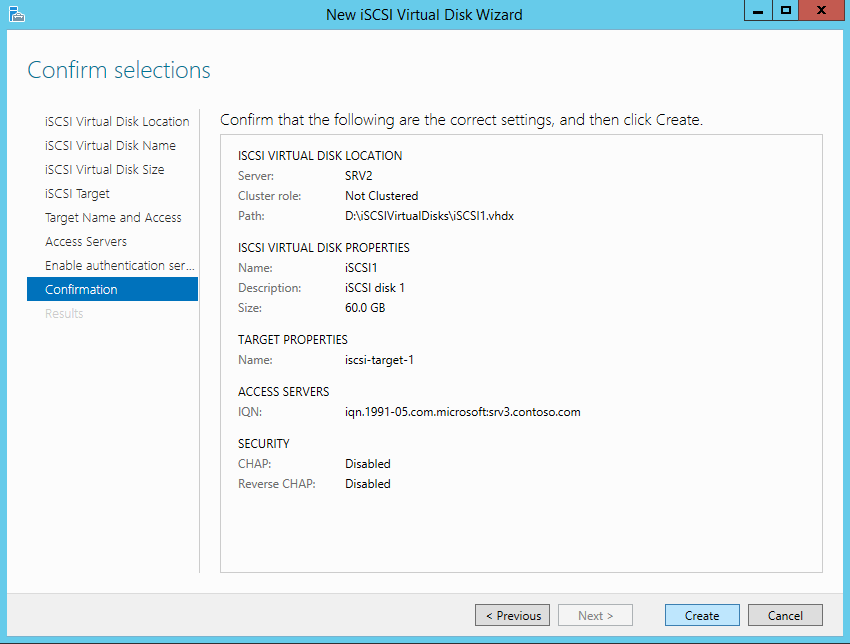The height and width of the screenshot is (644, 850).
Task: Click the greyed-out Results step
Action: (x=64, y=314)
